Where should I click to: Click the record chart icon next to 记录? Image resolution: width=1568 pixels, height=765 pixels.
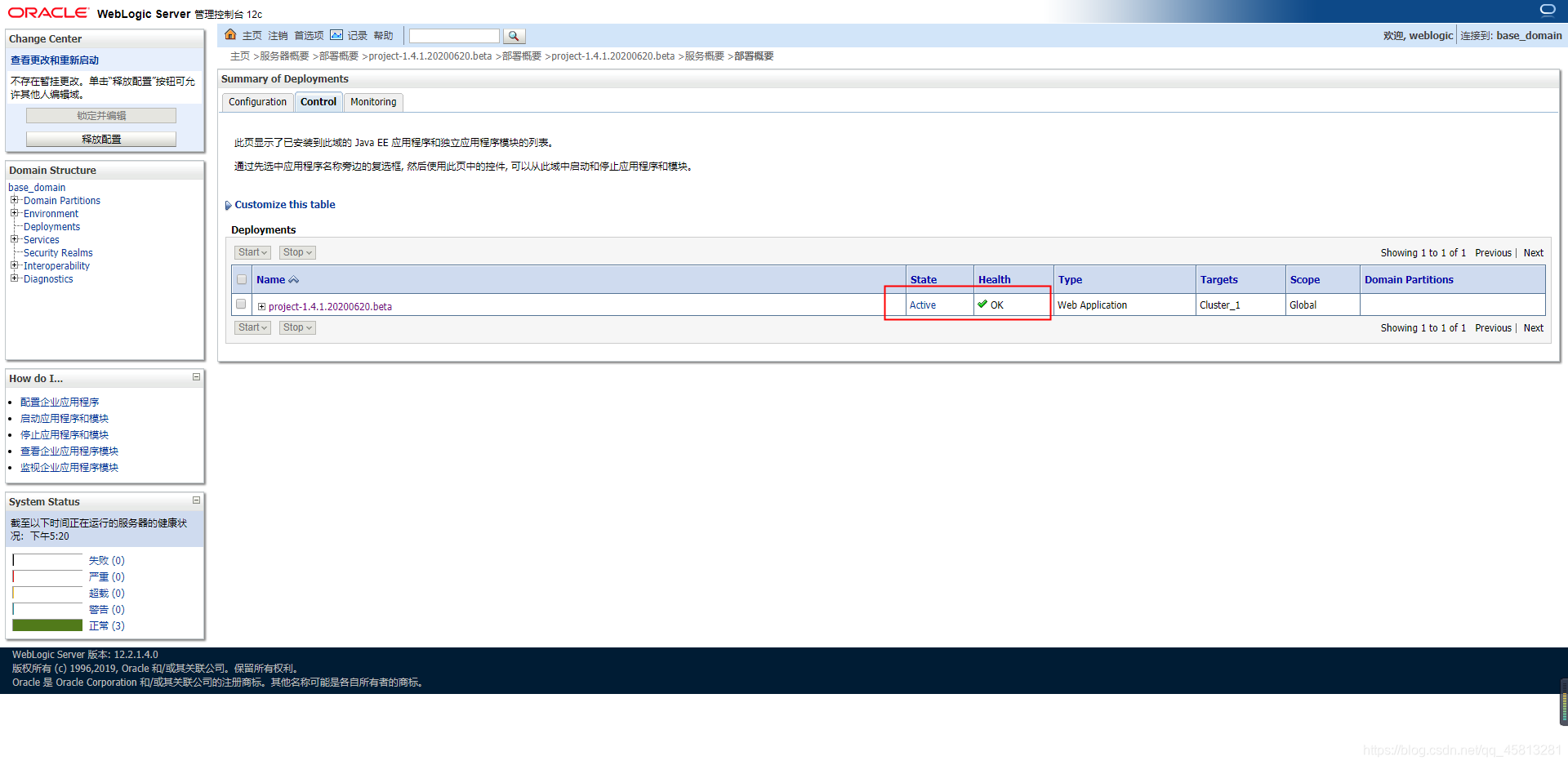point(336,35)
